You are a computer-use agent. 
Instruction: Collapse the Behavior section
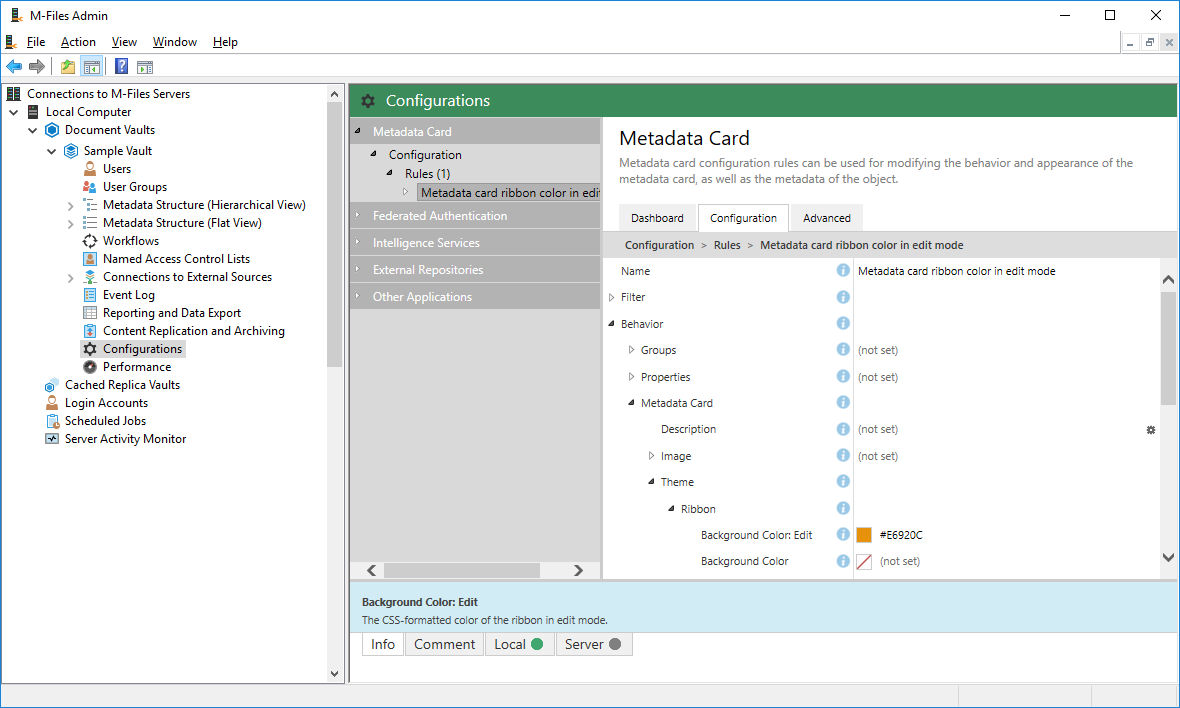[x=612, y=324]
